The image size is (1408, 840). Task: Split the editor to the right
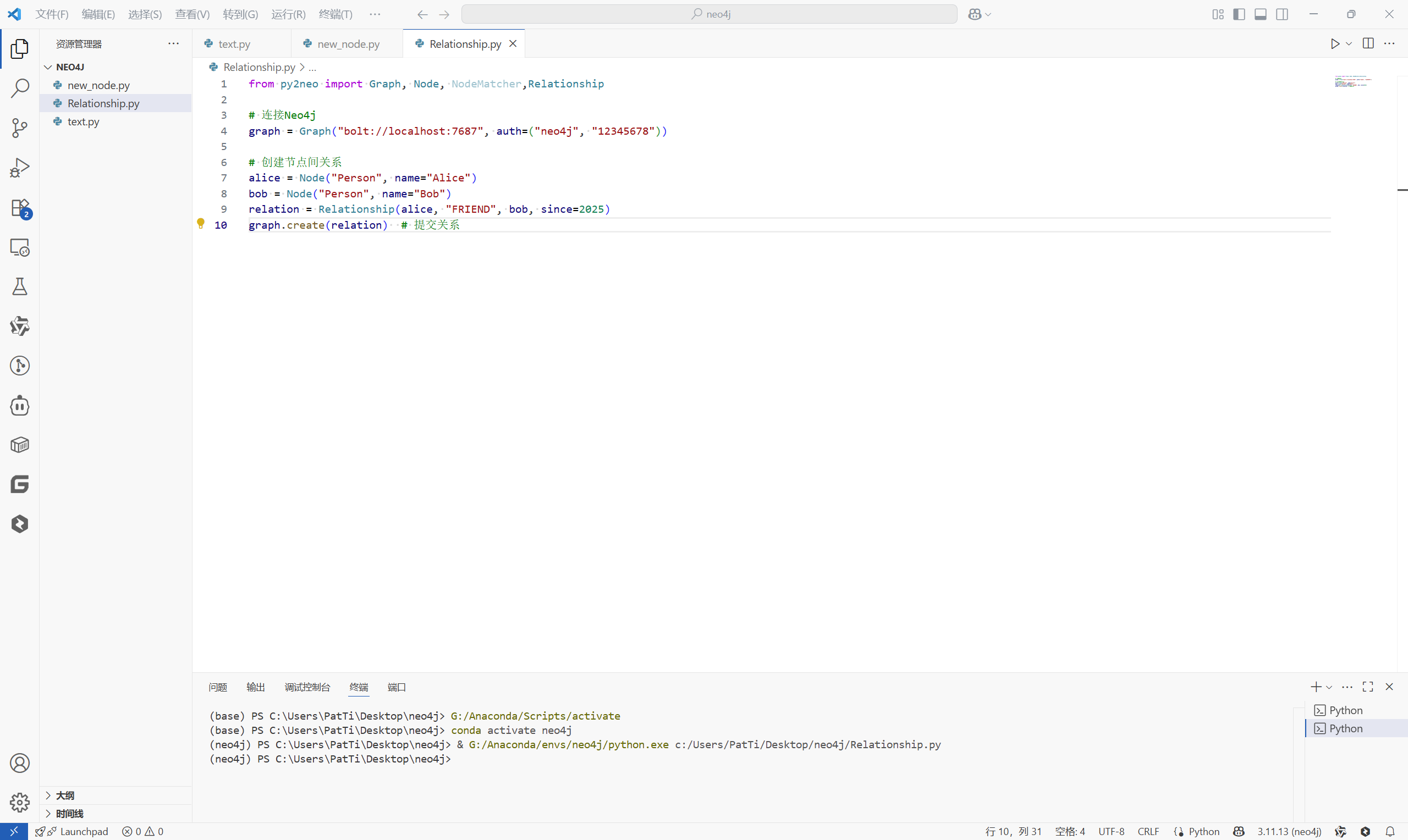(1368, 43)
